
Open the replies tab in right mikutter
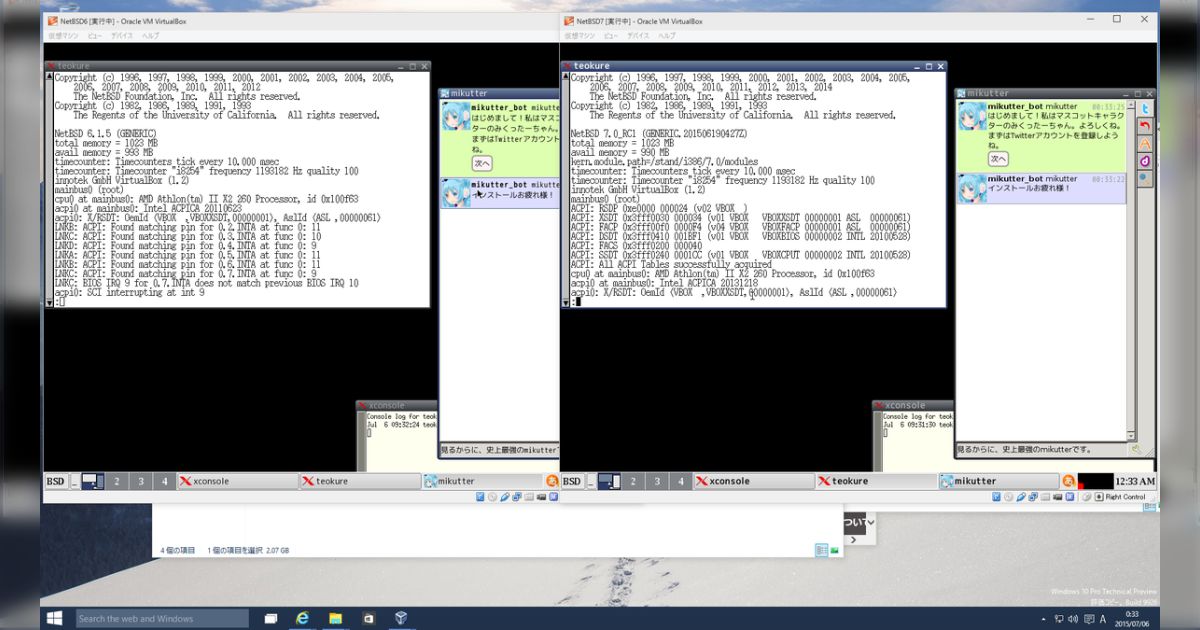point(1146,125)
